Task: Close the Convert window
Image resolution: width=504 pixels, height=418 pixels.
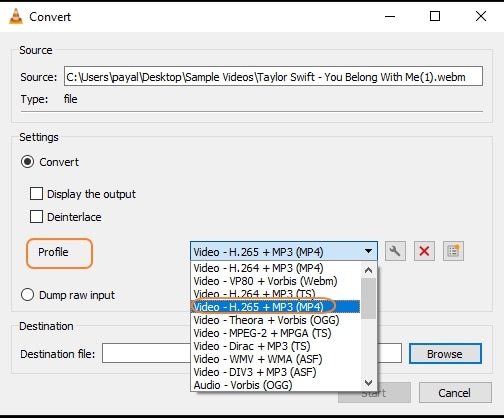Action: (x=481, y=16)
